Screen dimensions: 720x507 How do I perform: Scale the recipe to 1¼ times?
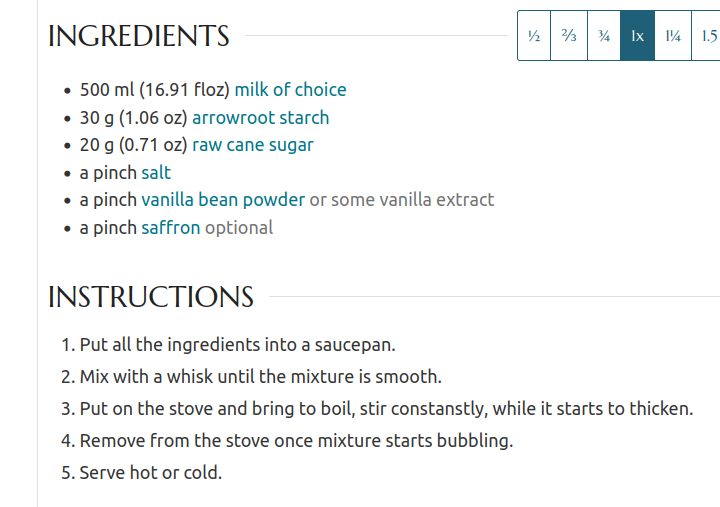click(673, 36)
